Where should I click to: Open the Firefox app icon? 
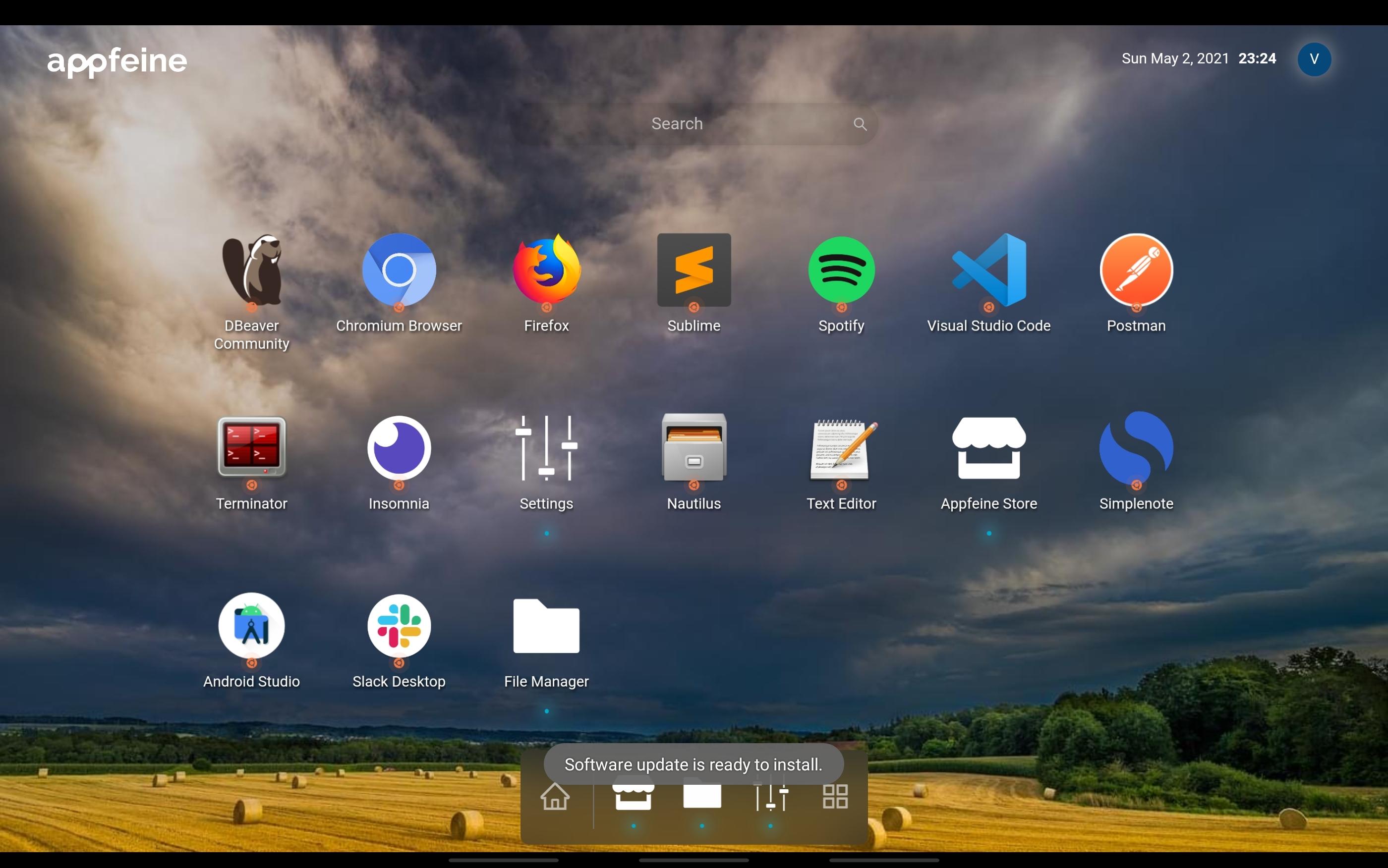click(547, 270)
